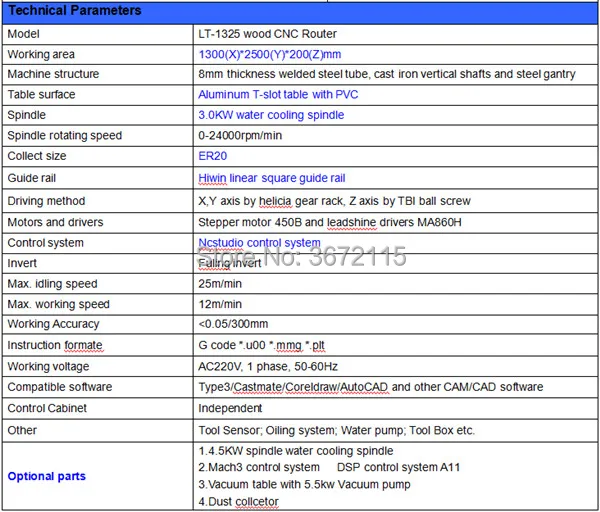Click 'Aluminum T-slot table with PVC' value
The image size is (600, 512).
278,95
